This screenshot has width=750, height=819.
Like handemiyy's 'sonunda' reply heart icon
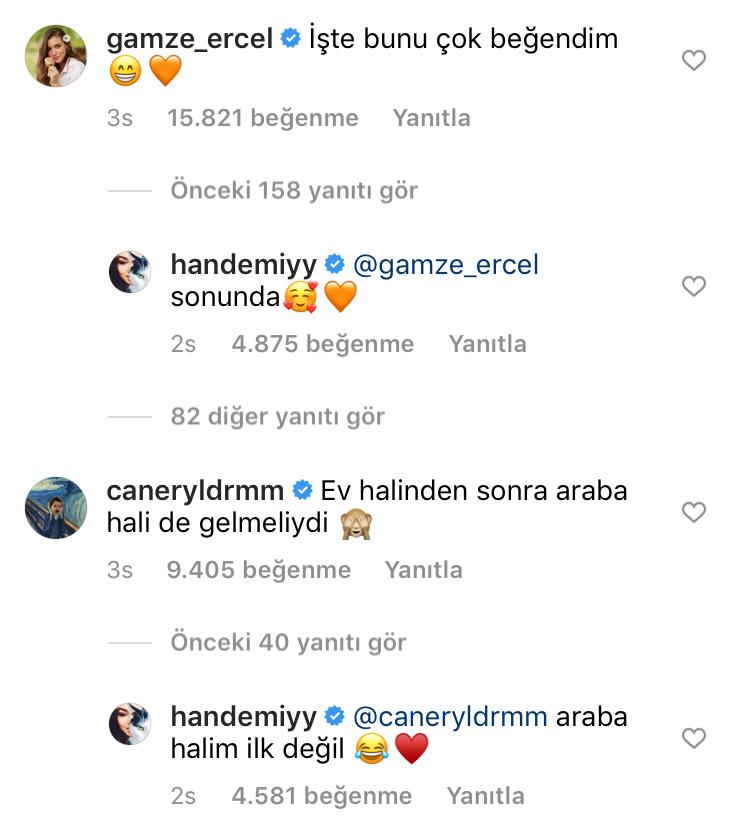pyautogui.click(x=694, y=286)
